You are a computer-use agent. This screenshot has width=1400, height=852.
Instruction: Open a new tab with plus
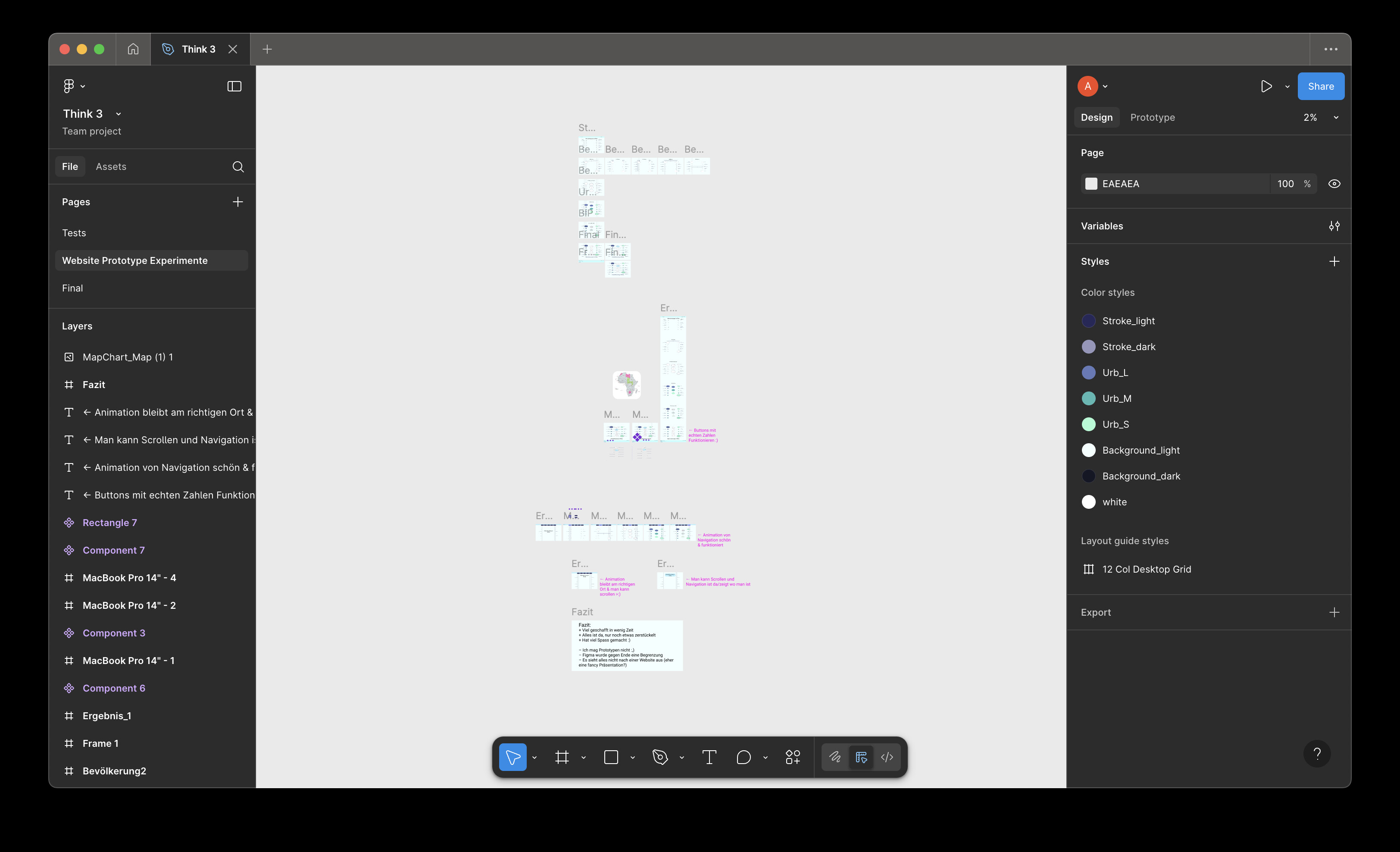[267, 49]
